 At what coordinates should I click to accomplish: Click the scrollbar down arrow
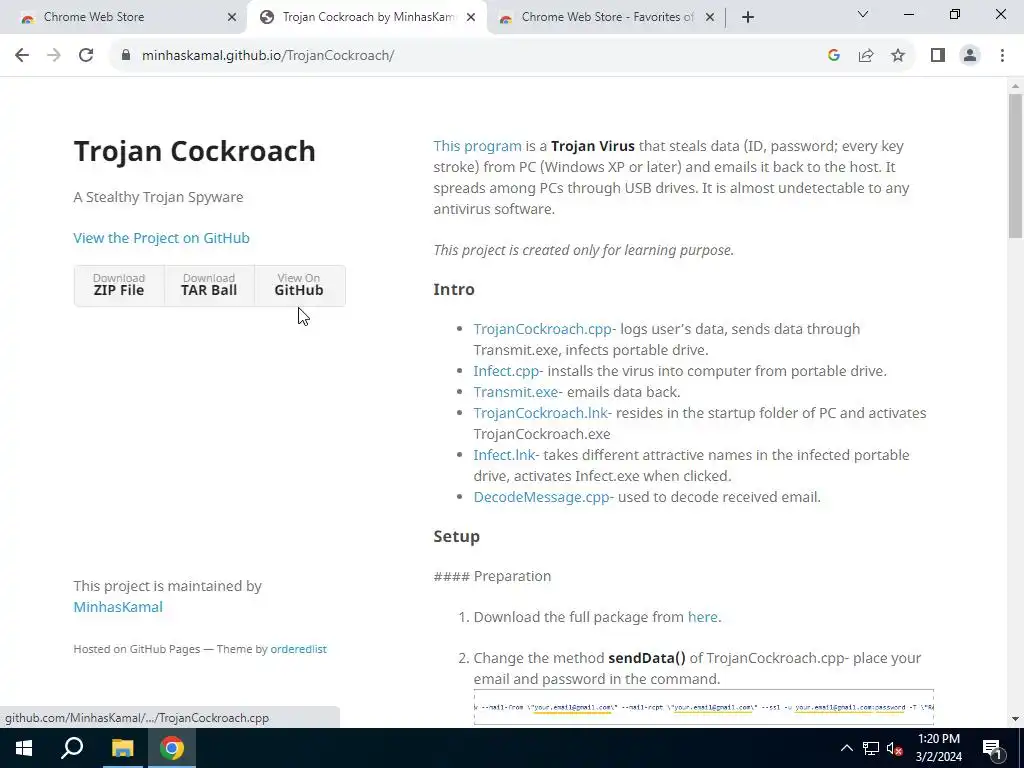pos(1015,719)
